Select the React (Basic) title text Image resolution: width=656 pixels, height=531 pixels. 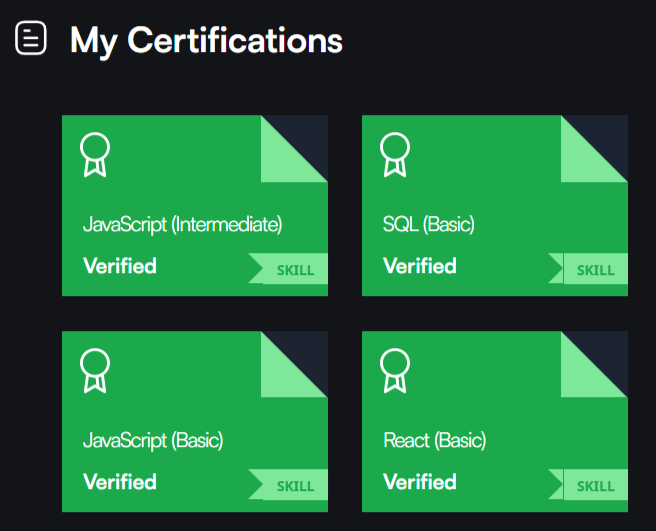point(435,441)
